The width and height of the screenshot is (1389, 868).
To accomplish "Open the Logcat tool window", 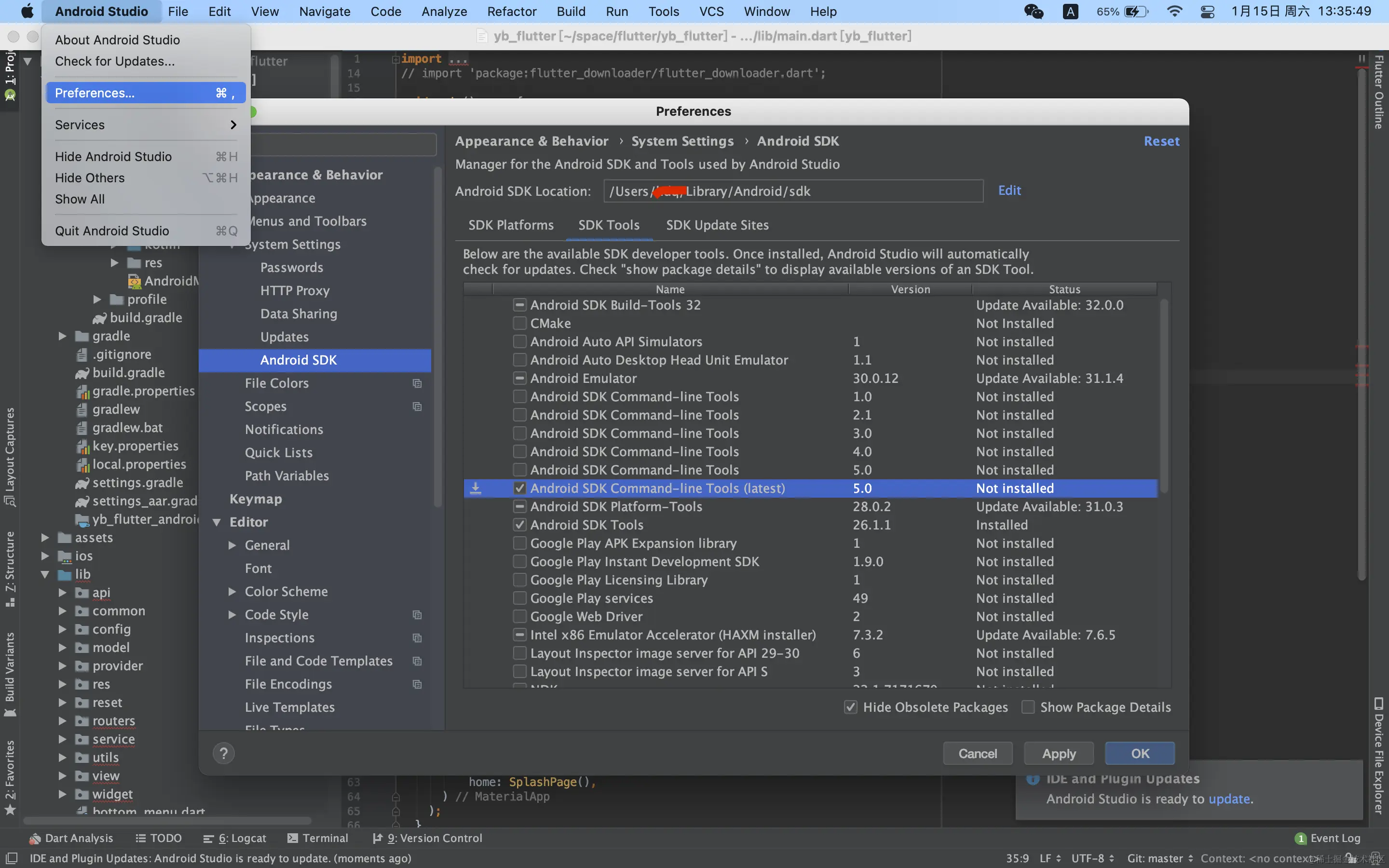I will point(235,838).
